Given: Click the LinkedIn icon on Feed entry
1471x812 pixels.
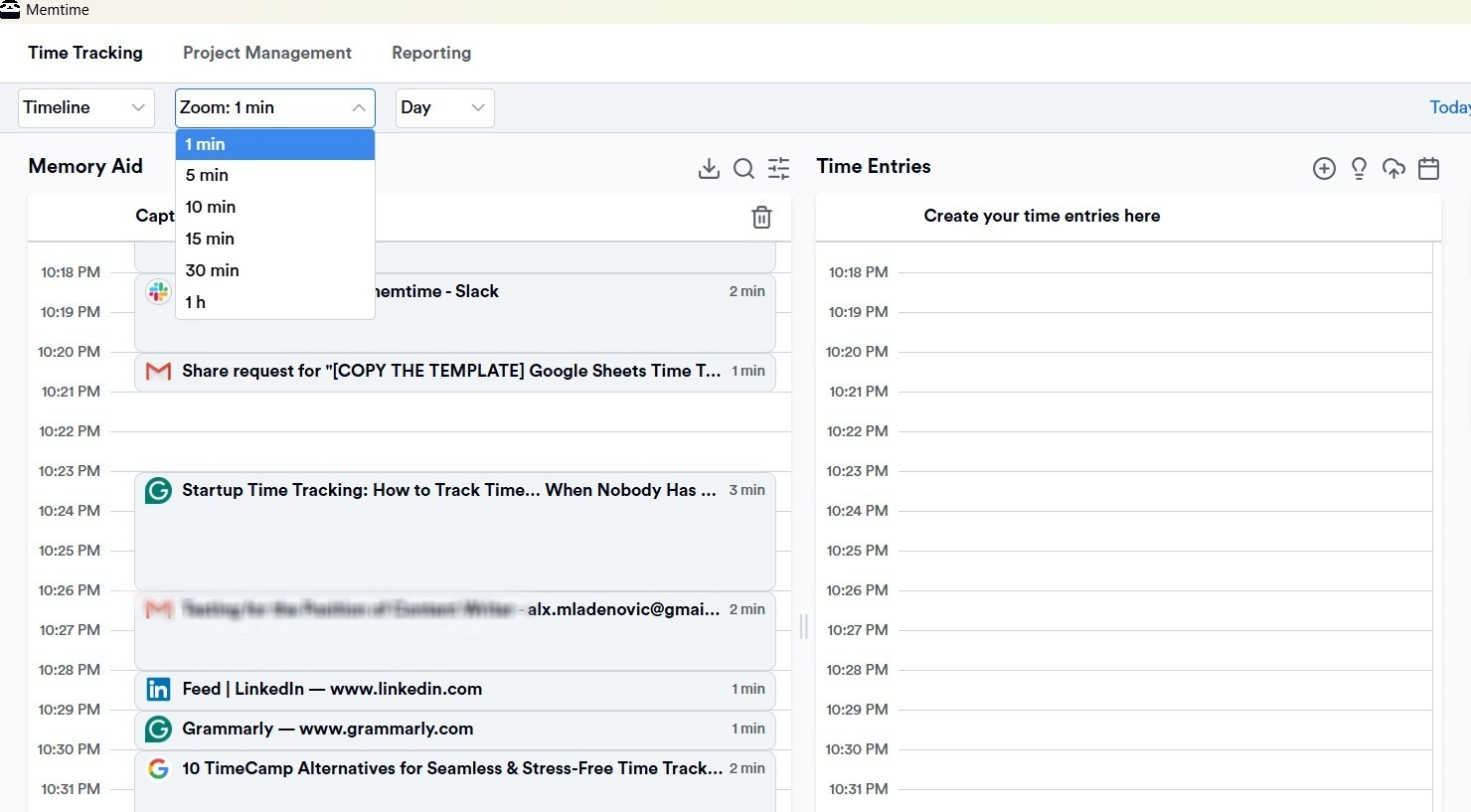Looking at the screenshot, I should [158, 689].
